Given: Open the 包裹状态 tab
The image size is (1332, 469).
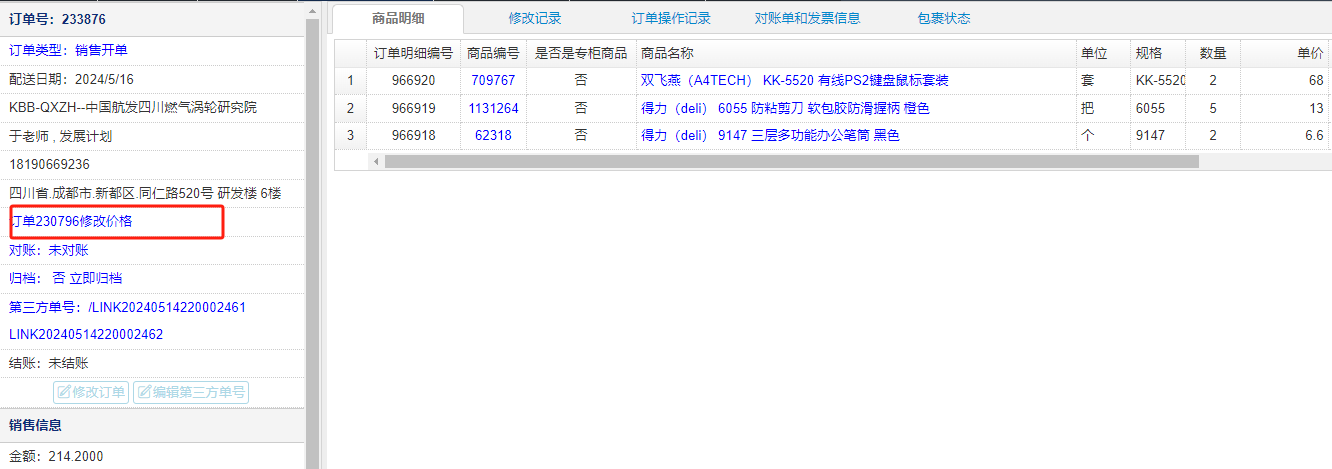Looking at the screenshot, I should tap(943, 18).
